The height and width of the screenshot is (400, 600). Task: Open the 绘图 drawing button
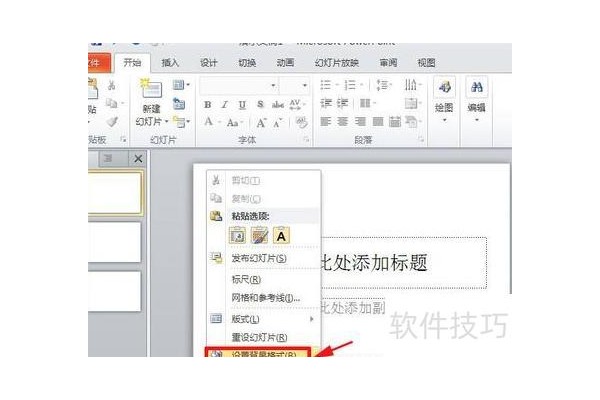click(444, 100)
